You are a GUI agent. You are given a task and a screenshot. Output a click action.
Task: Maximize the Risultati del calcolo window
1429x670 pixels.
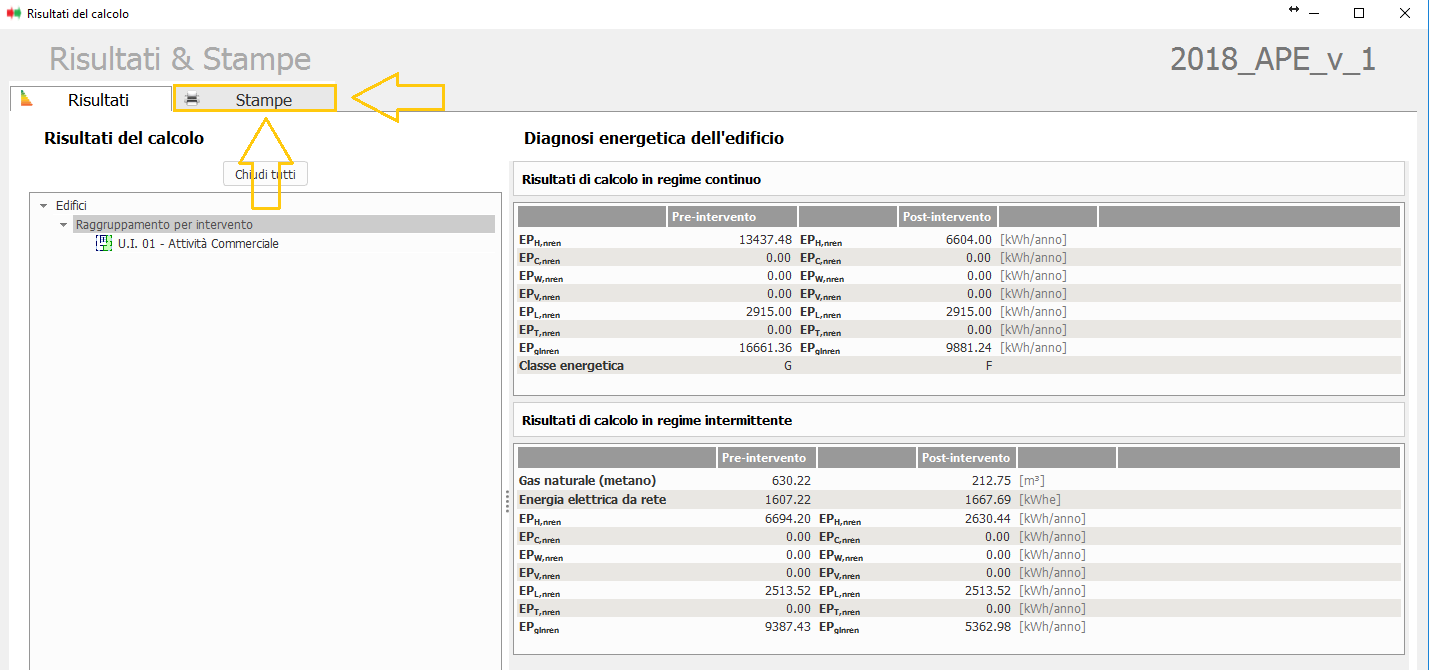1359,14
